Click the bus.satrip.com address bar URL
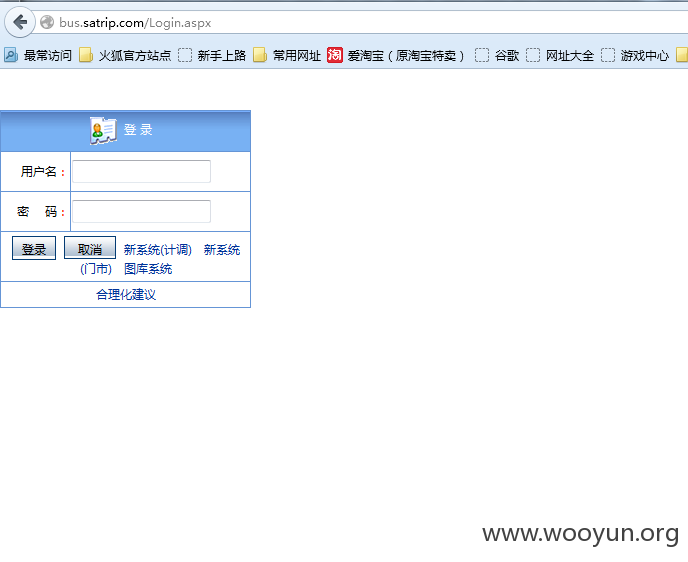This screenshot has height=562, width=688. (x=135, y=23)
